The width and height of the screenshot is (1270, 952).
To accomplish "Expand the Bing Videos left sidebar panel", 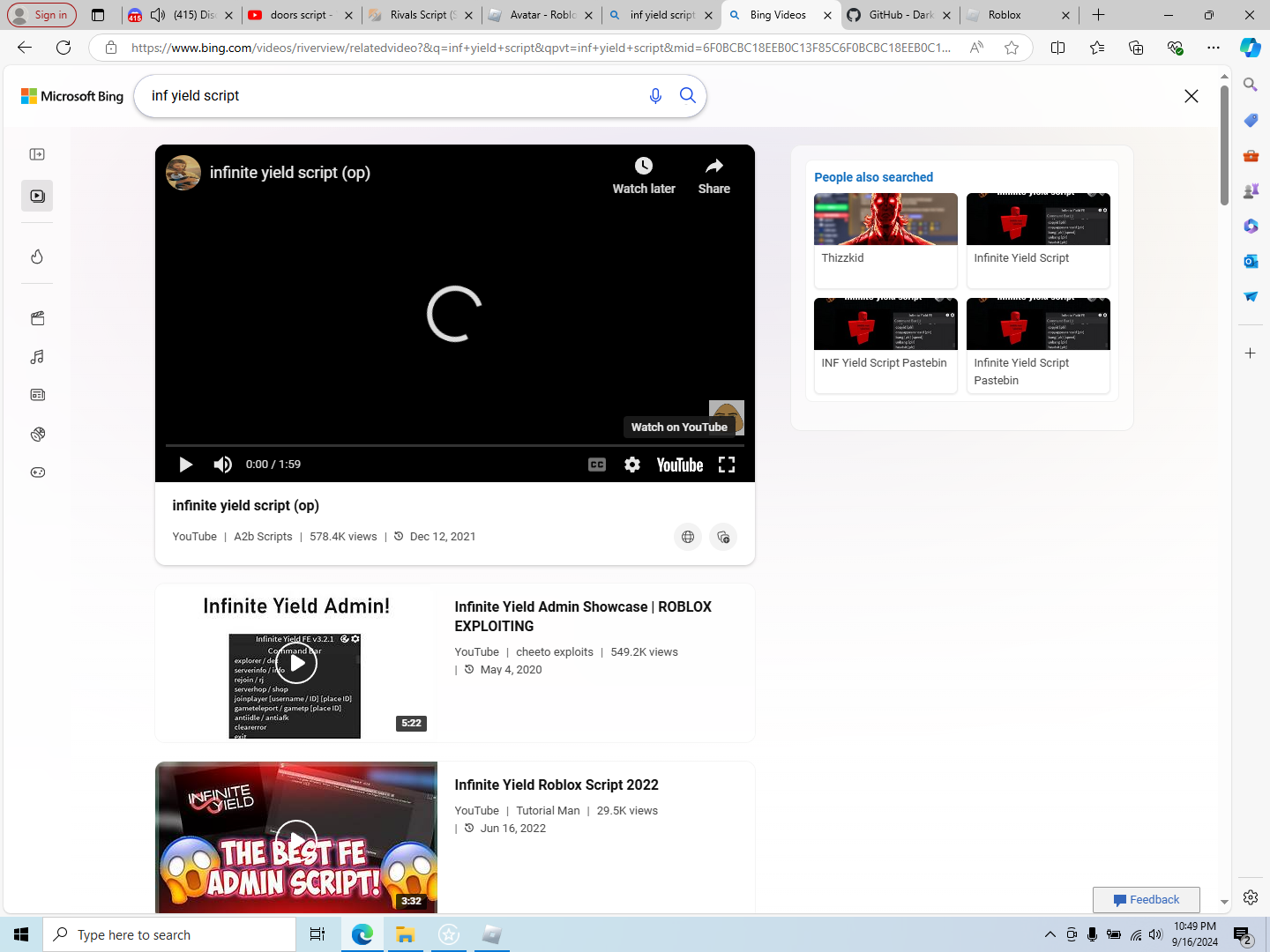I will 37,154.
